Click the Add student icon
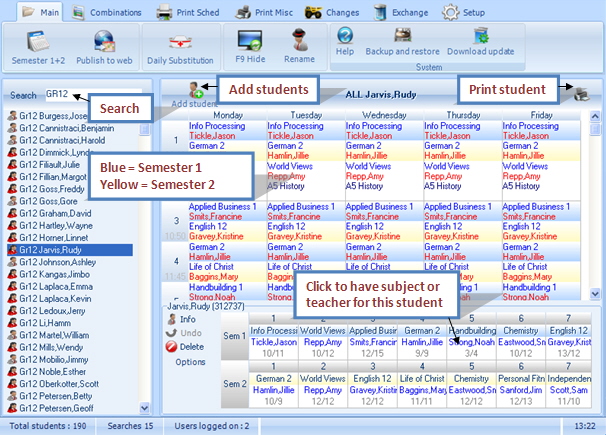The image size is (606, 435). pyautogui.click(x=196, y=90)
